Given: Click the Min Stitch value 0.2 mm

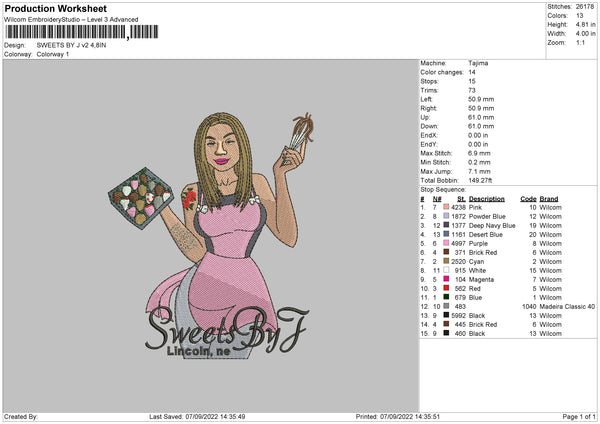Looking at the screenshot, I should 479,162.
